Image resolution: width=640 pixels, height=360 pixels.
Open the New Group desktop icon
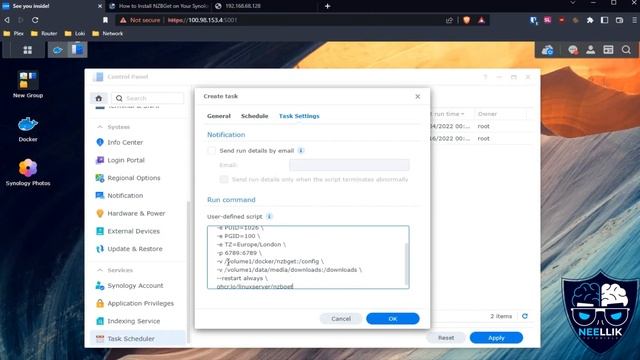coord(28,84)
